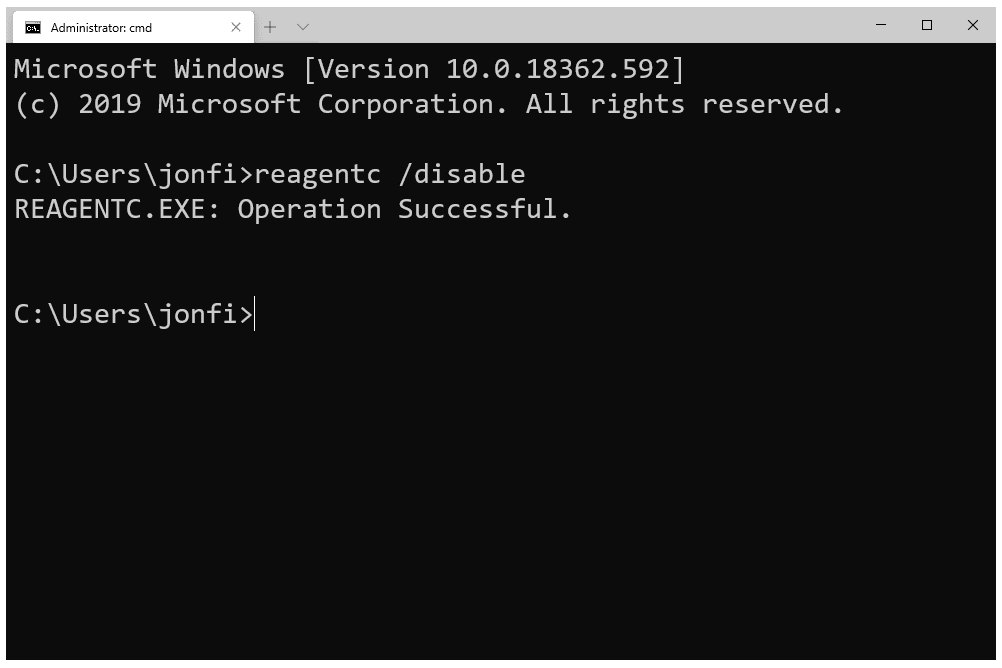
Task: Click the "Operation Successful." message
Action: [x=405, y=209]
